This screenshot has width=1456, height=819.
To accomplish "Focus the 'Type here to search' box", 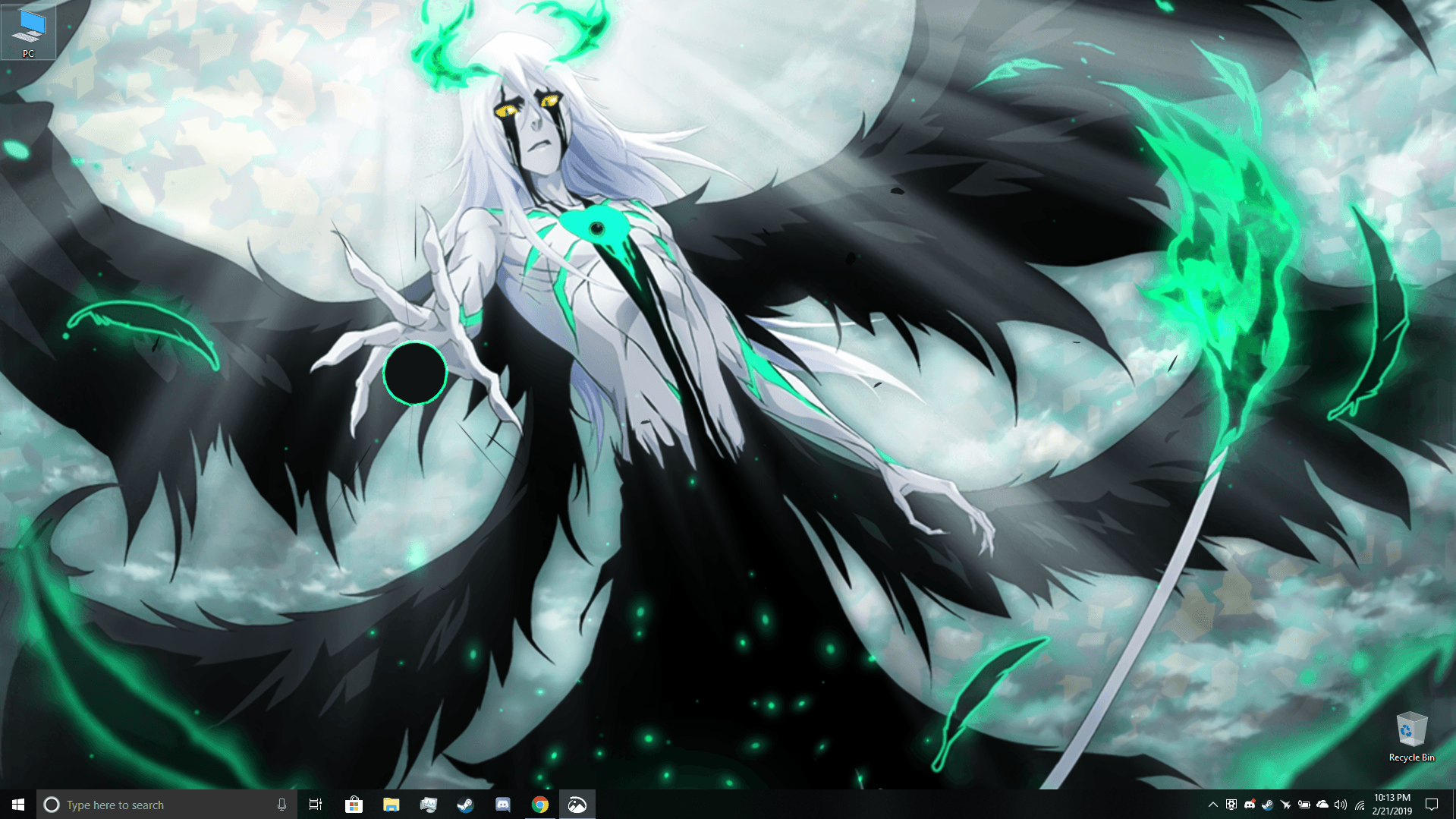I will click(166, 805).
